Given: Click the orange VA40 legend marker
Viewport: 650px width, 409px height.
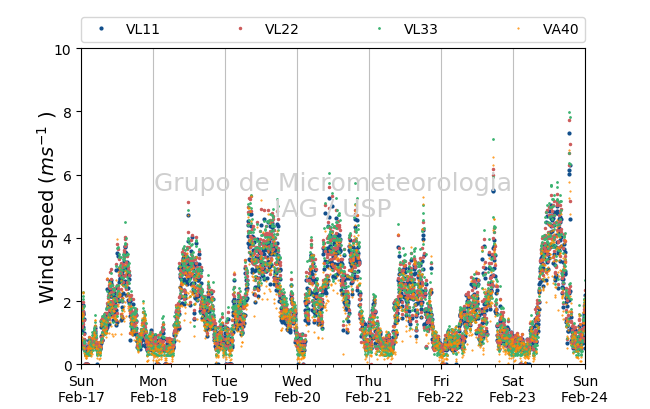Looking at the screenshot, I should [518, 29].
